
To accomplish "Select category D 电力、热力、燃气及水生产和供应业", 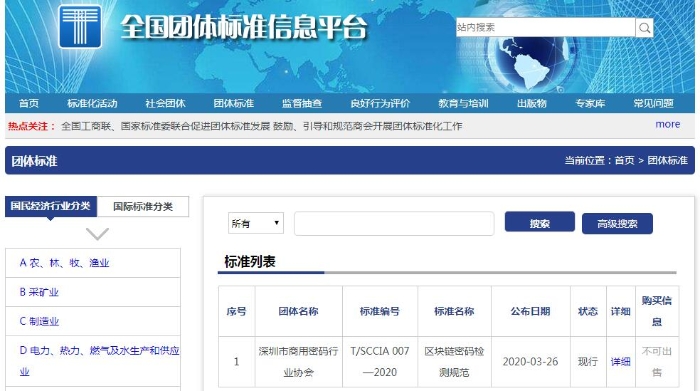I will click(99, 361).
